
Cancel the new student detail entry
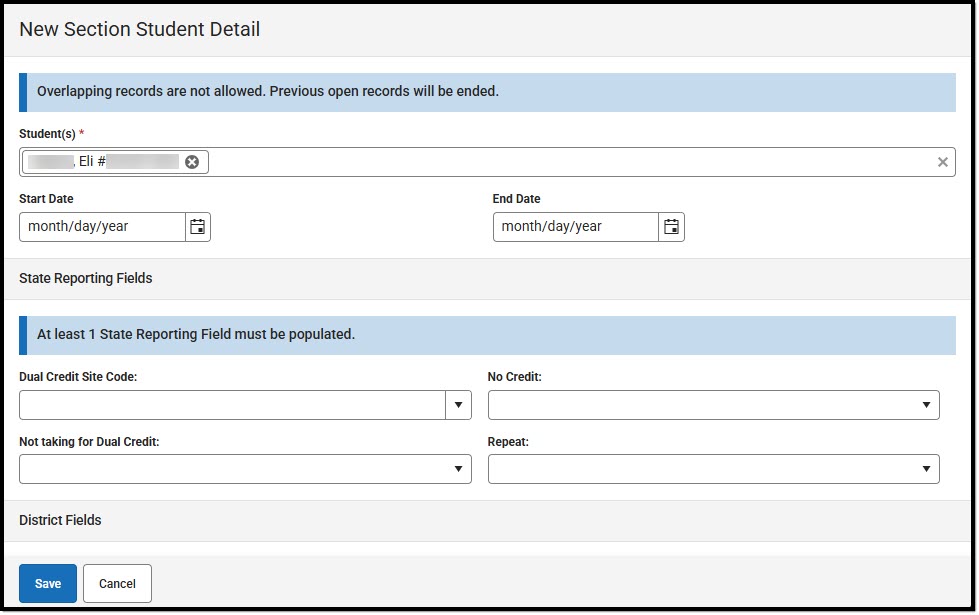click(x=117, y=583)
